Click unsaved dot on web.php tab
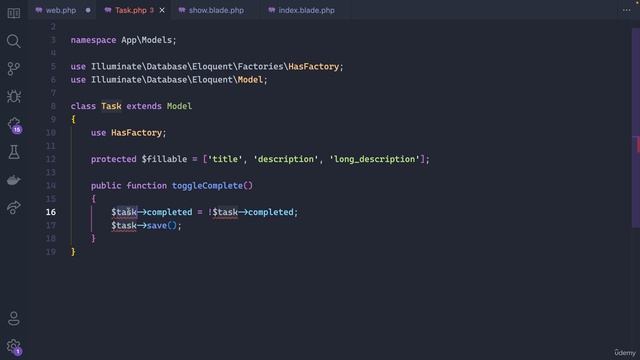This screenshot has height=360, width=640. pyautogui.click(x=88, y=11)
